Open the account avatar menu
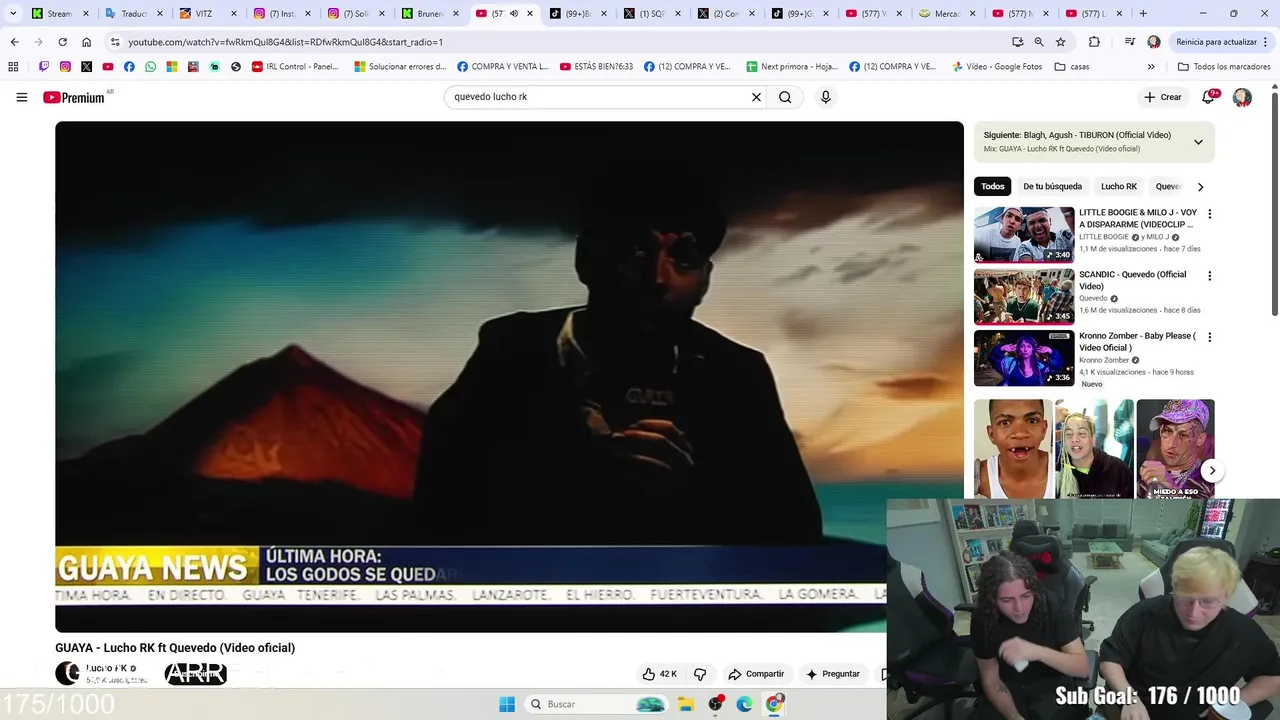The width and height of the screenshot is (1280, 720). (x=1242, y=97)
